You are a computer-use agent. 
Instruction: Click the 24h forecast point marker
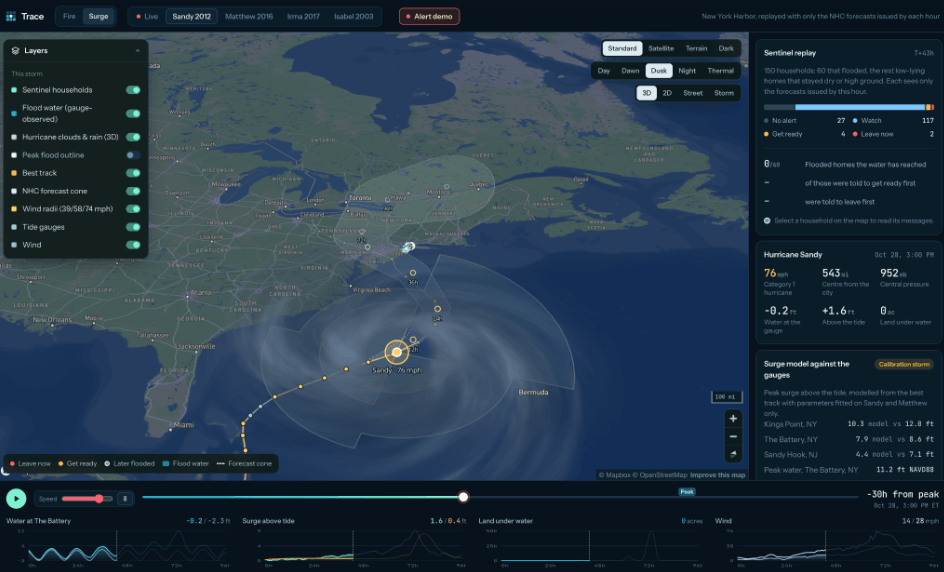pos(438,309)
